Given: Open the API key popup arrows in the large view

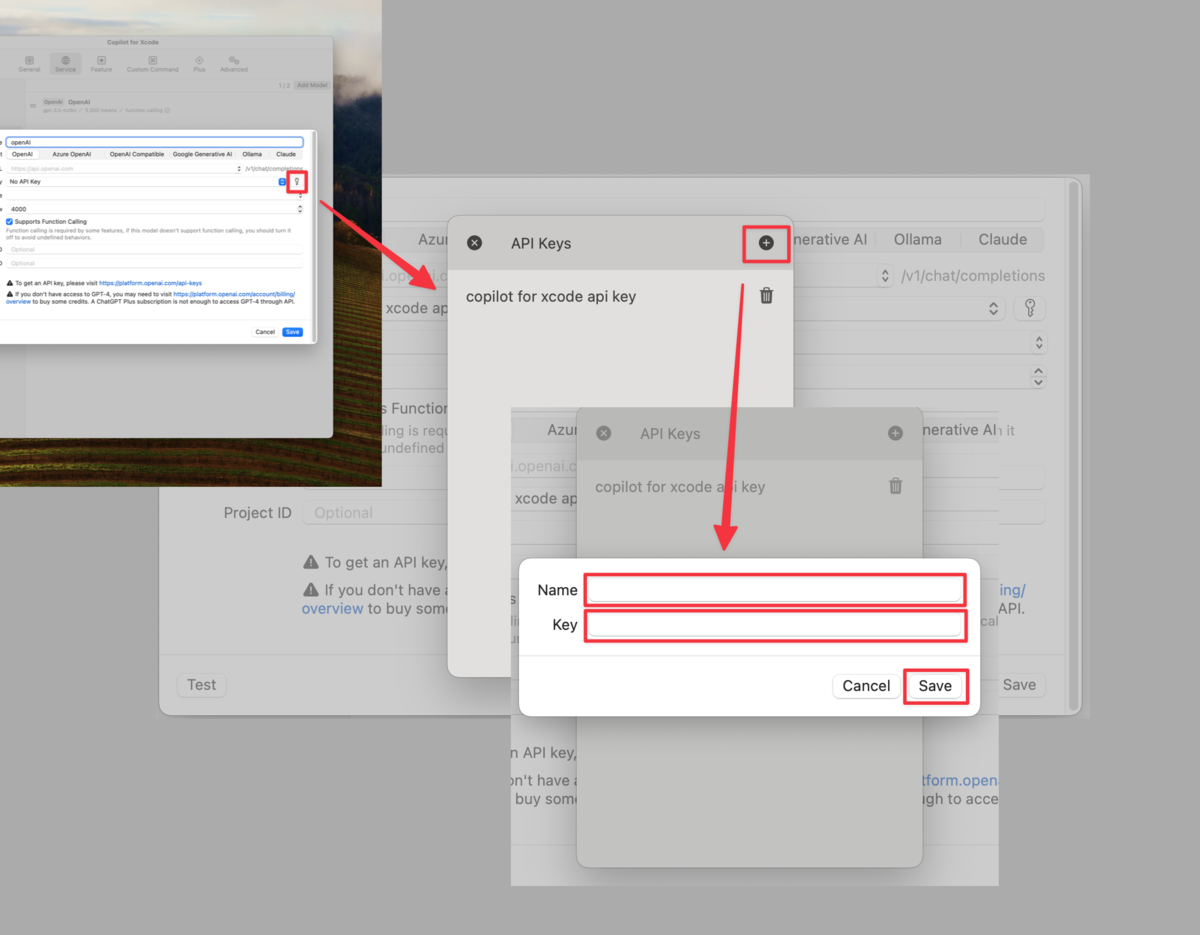Looking at the screenshot, I should pos(993,309).
